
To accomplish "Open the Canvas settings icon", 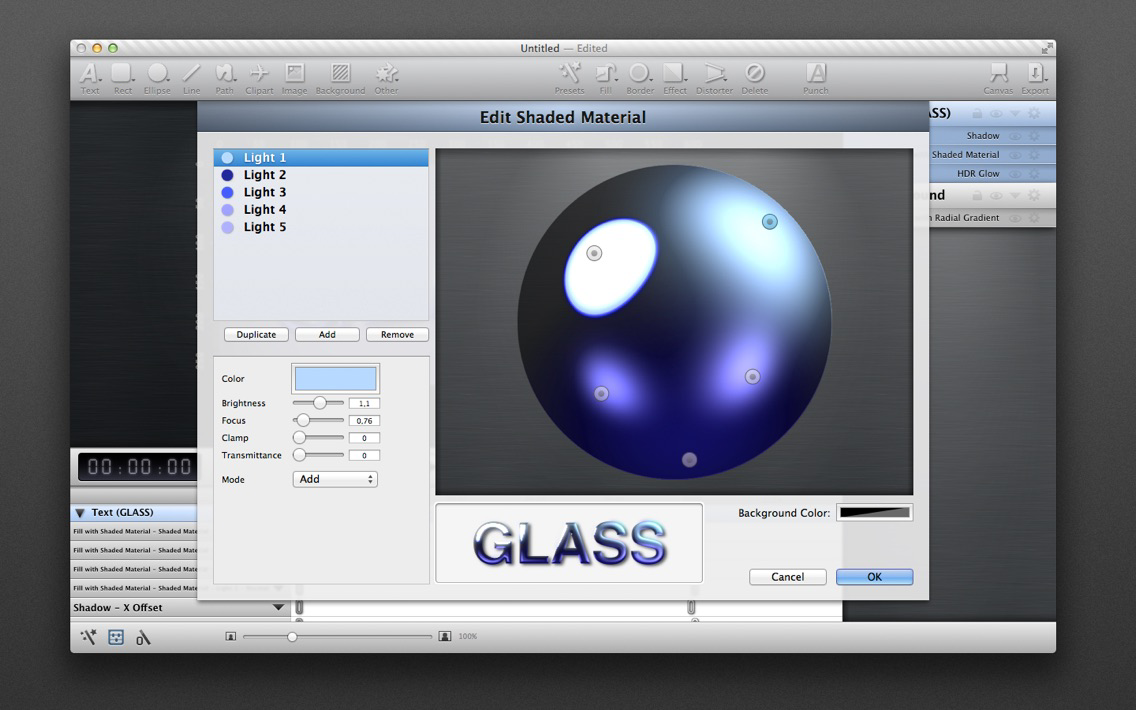I will [998, 78].
